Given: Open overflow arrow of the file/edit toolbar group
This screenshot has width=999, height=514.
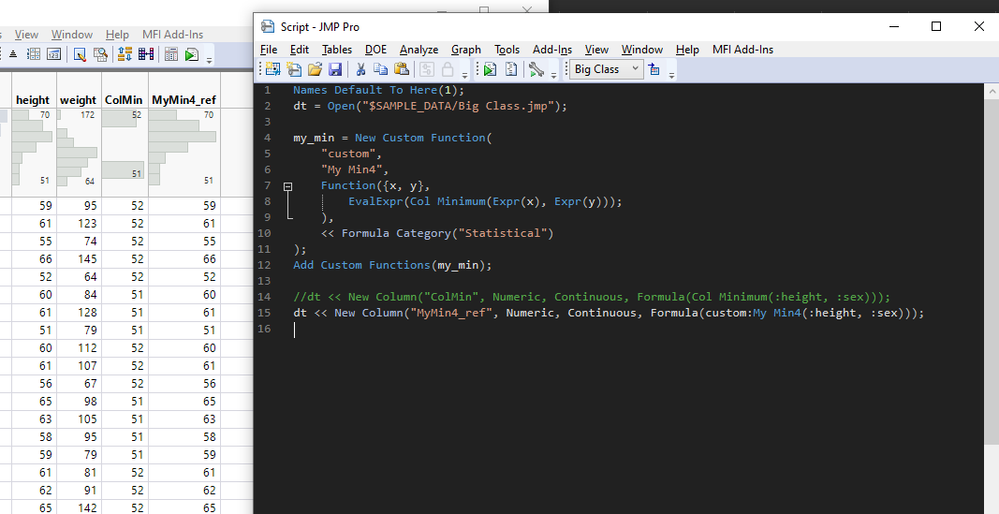Looking at the screenshot, I should [464, 75].
